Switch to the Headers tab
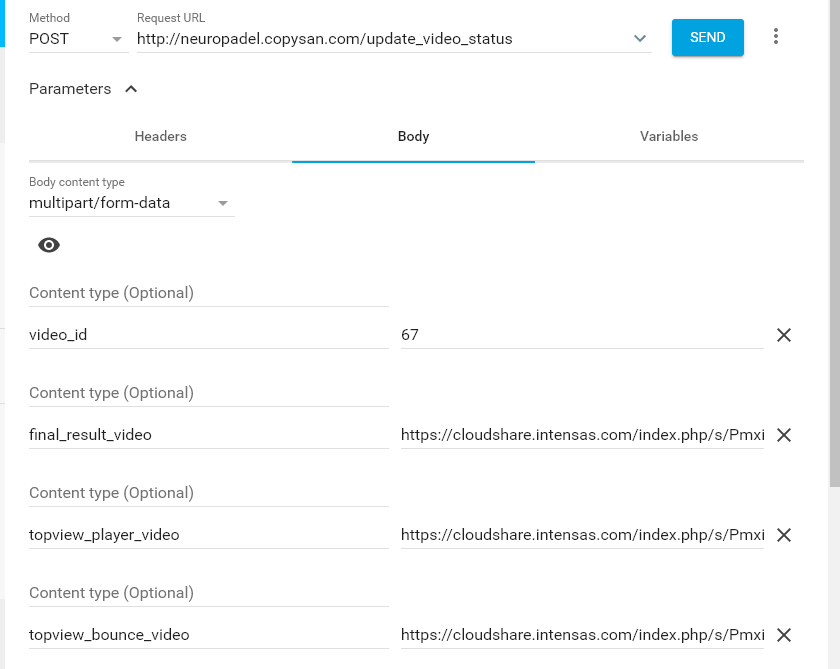 160,136
